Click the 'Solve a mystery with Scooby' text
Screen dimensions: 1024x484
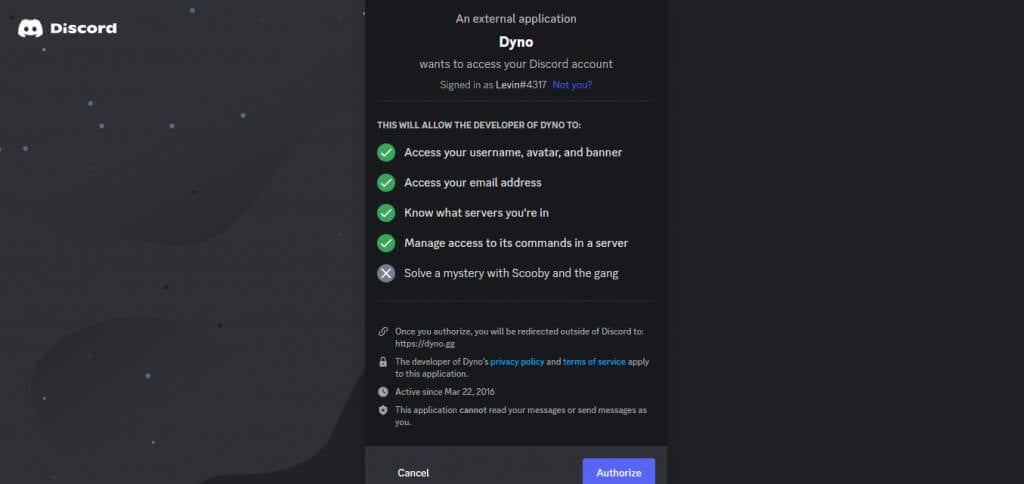[x=511, y=273]
